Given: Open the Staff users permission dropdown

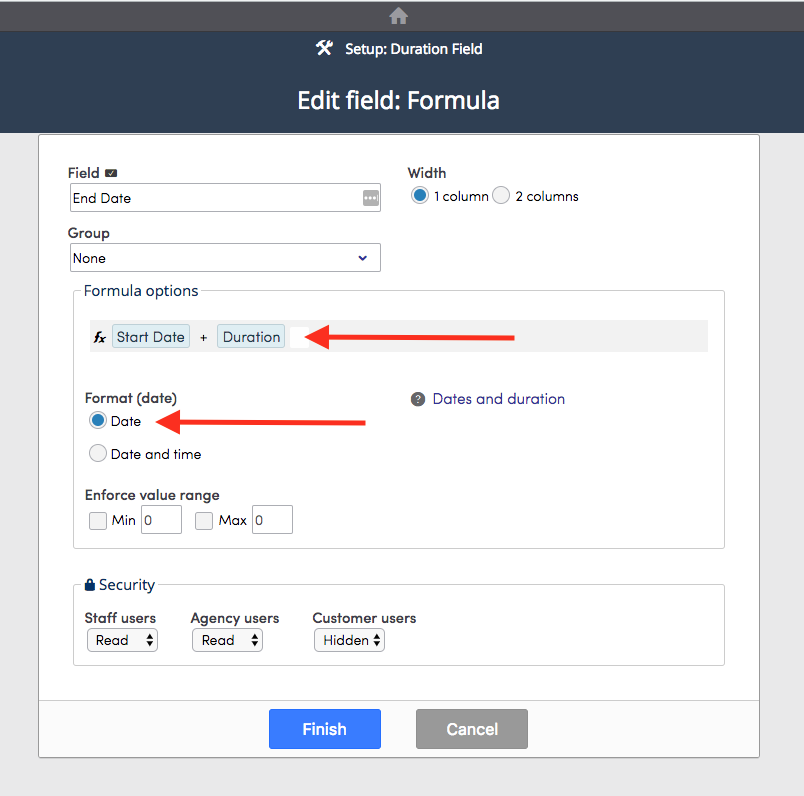Looking at the screenshot, I should pos(122,640).
